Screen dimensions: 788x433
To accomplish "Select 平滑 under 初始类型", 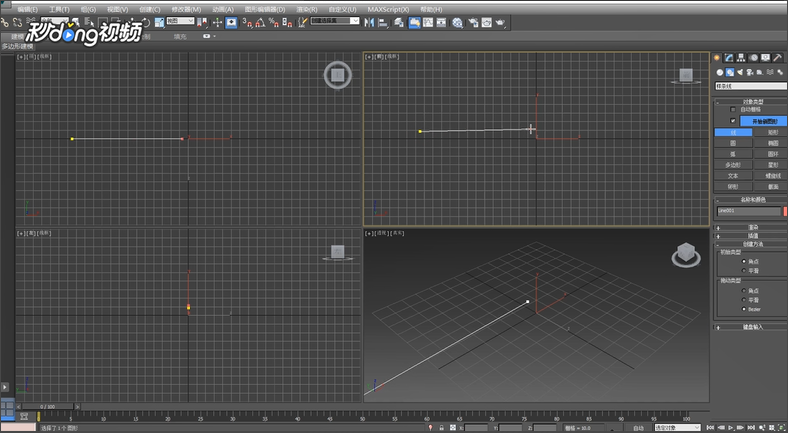I will tap(744, 270).
